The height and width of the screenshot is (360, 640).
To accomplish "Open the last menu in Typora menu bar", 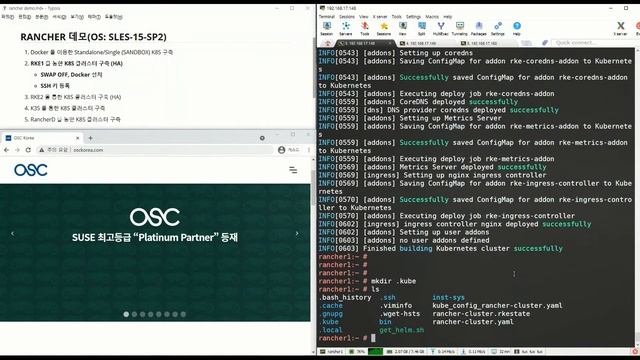I will [113, 17].
